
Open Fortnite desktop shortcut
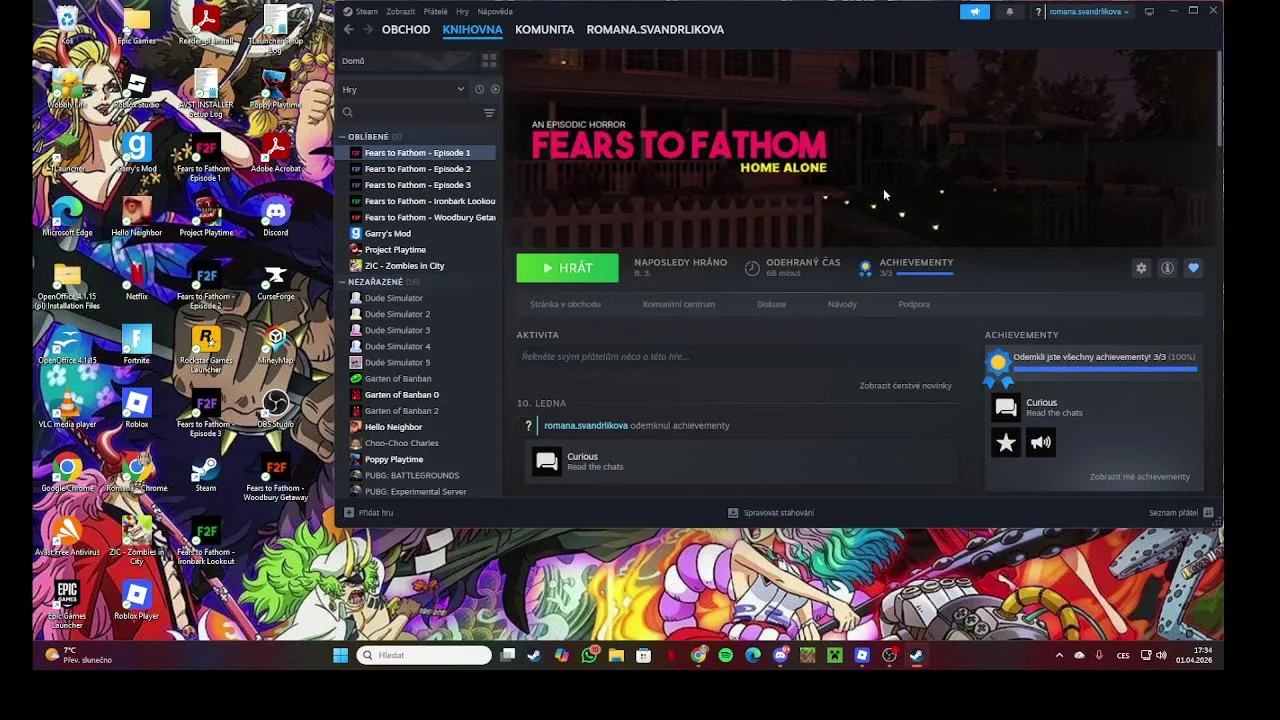(x=137, y=345)
